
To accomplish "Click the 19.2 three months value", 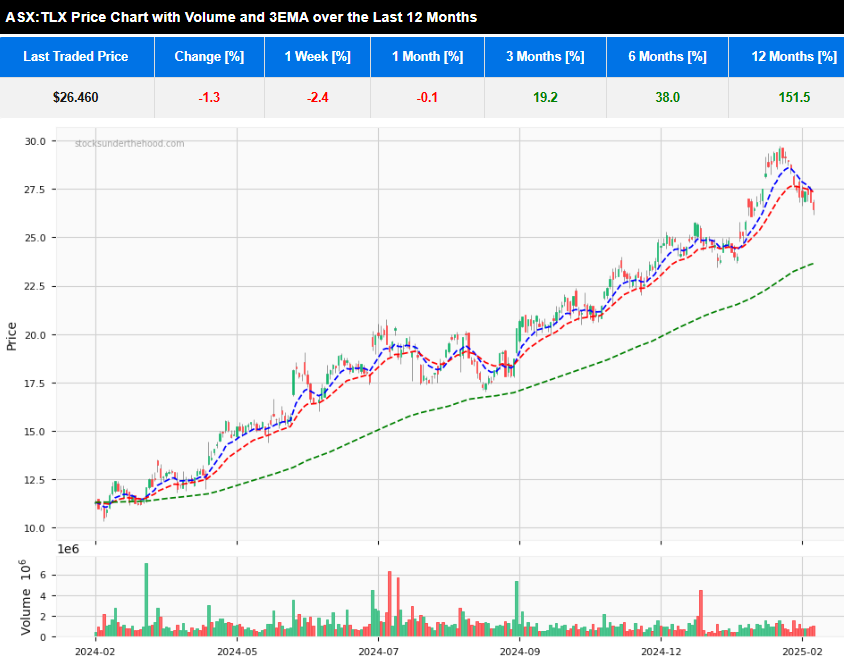I will [x=545, y=97].
